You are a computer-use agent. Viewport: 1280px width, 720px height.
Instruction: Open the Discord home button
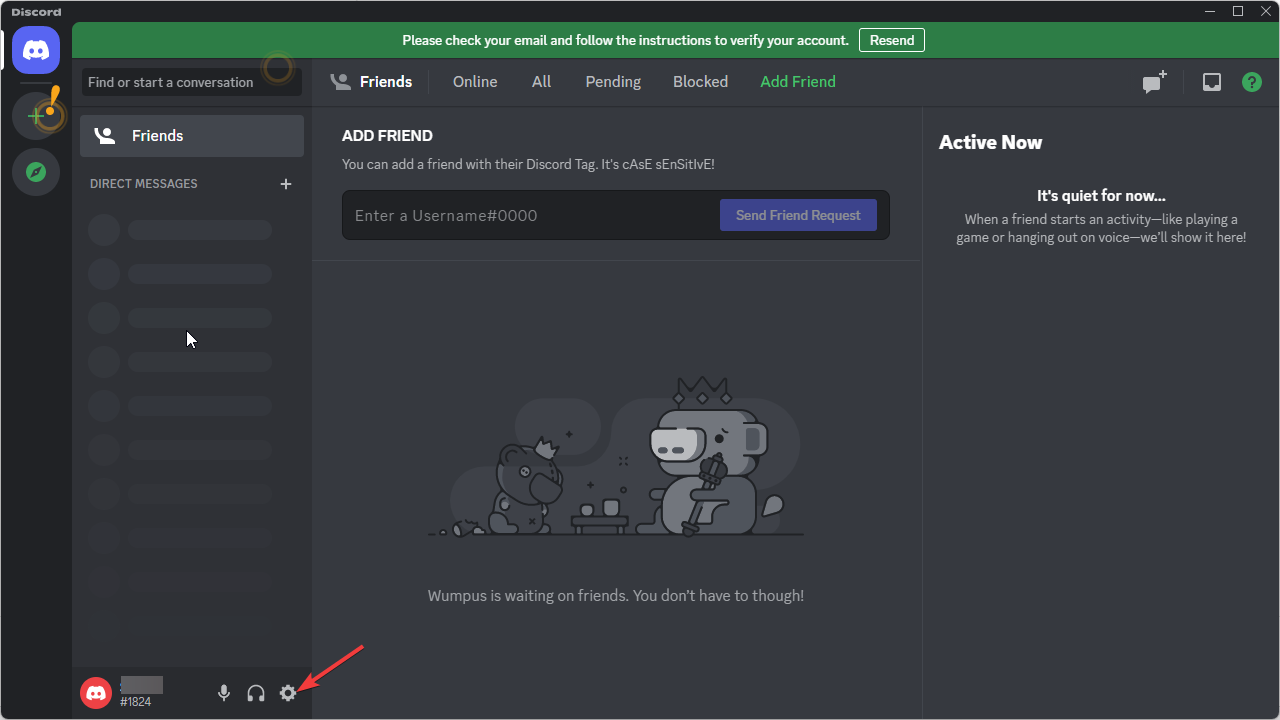[36, 50]
